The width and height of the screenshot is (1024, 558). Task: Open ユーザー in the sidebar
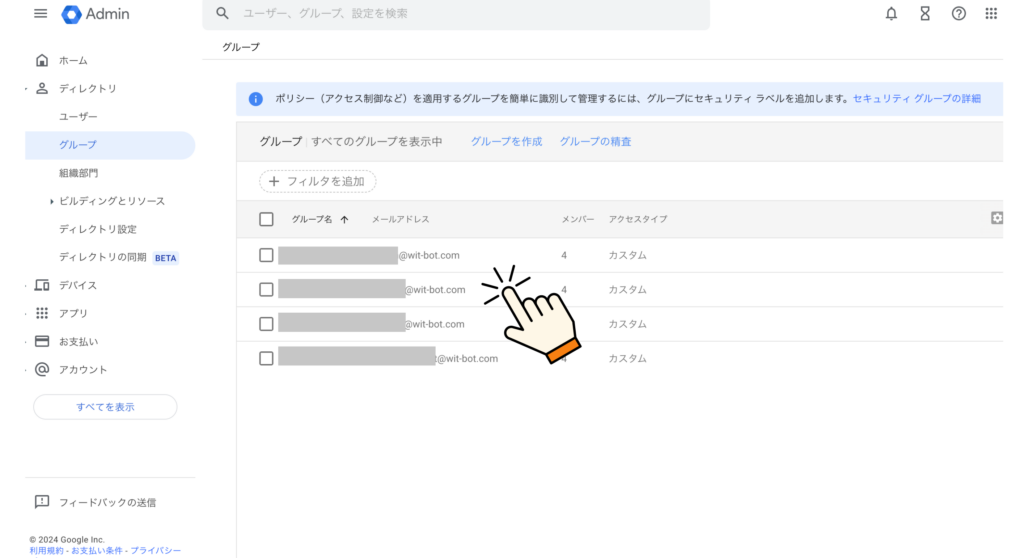(x=78, y=117)
